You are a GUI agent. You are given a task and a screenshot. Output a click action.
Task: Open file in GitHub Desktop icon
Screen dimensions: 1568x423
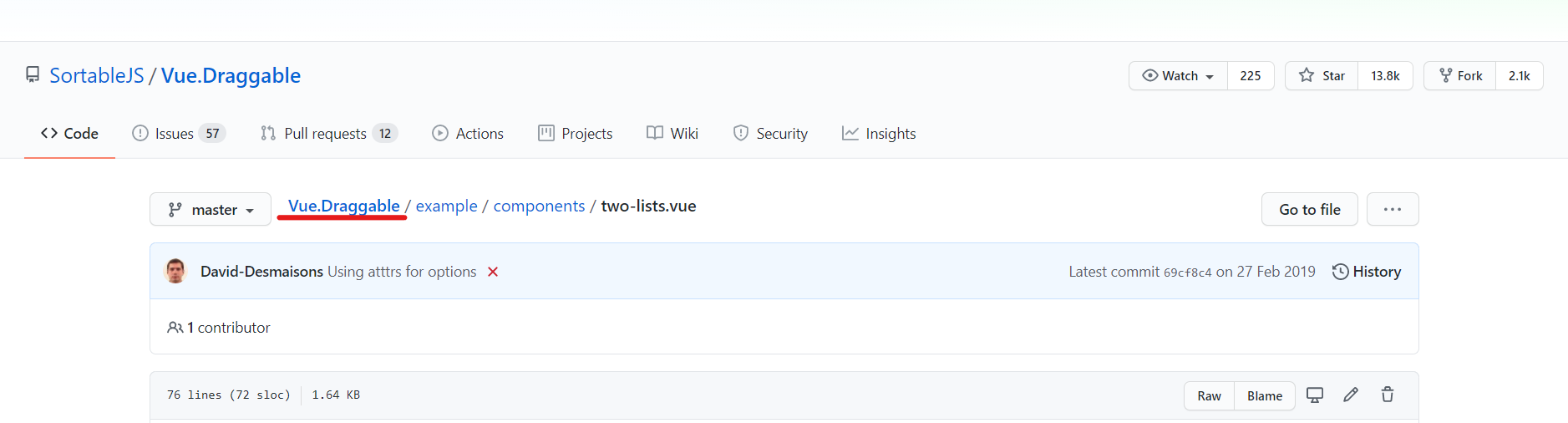click(1315, 395)
